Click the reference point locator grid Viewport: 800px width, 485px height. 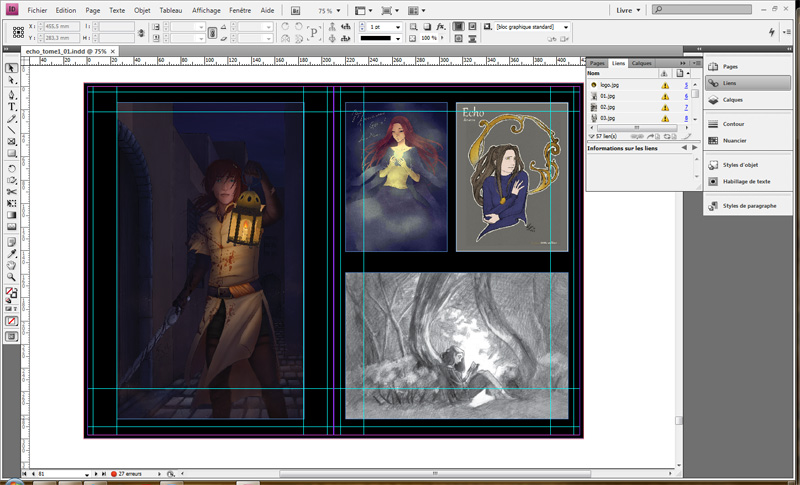coord(18,32)
